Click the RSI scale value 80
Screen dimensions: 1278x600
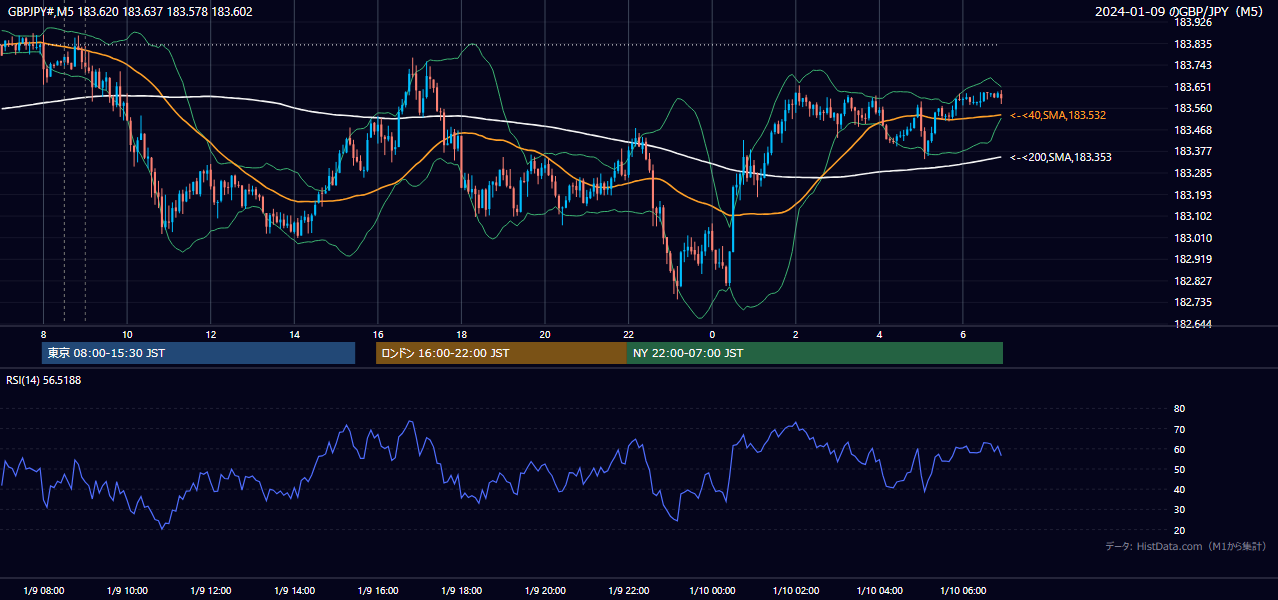(x=1179, y=409)
